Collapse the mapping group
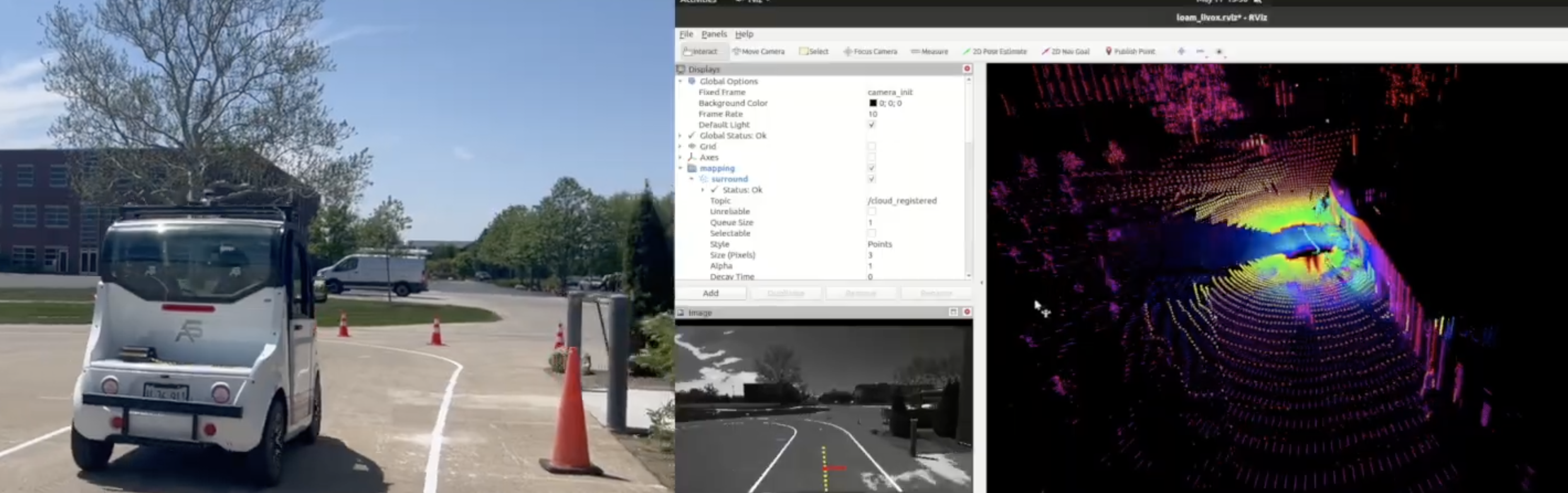Viewport: 1568px width, 493px height. [680, 168]
